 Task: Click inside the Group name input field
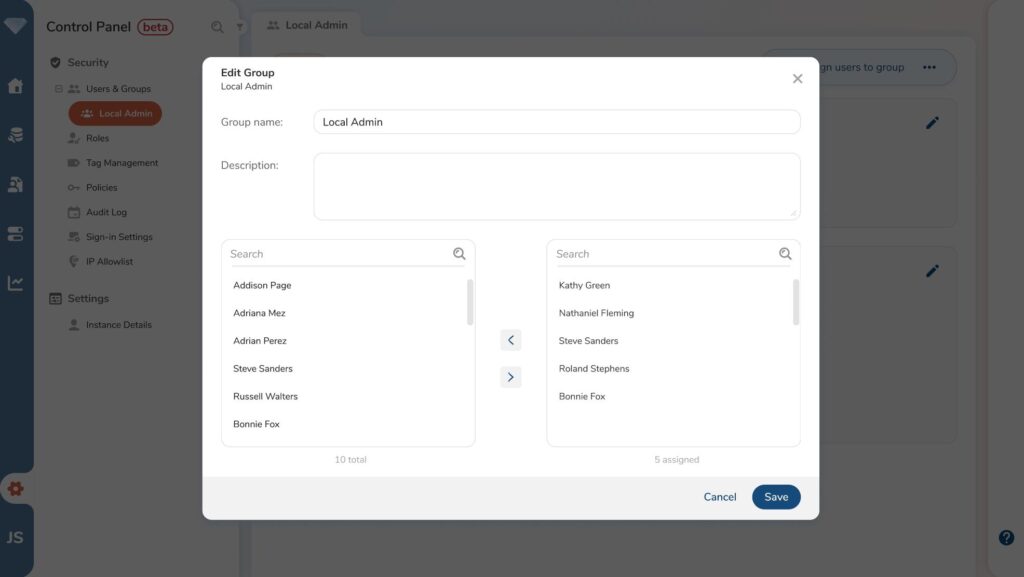click(557, 121)
